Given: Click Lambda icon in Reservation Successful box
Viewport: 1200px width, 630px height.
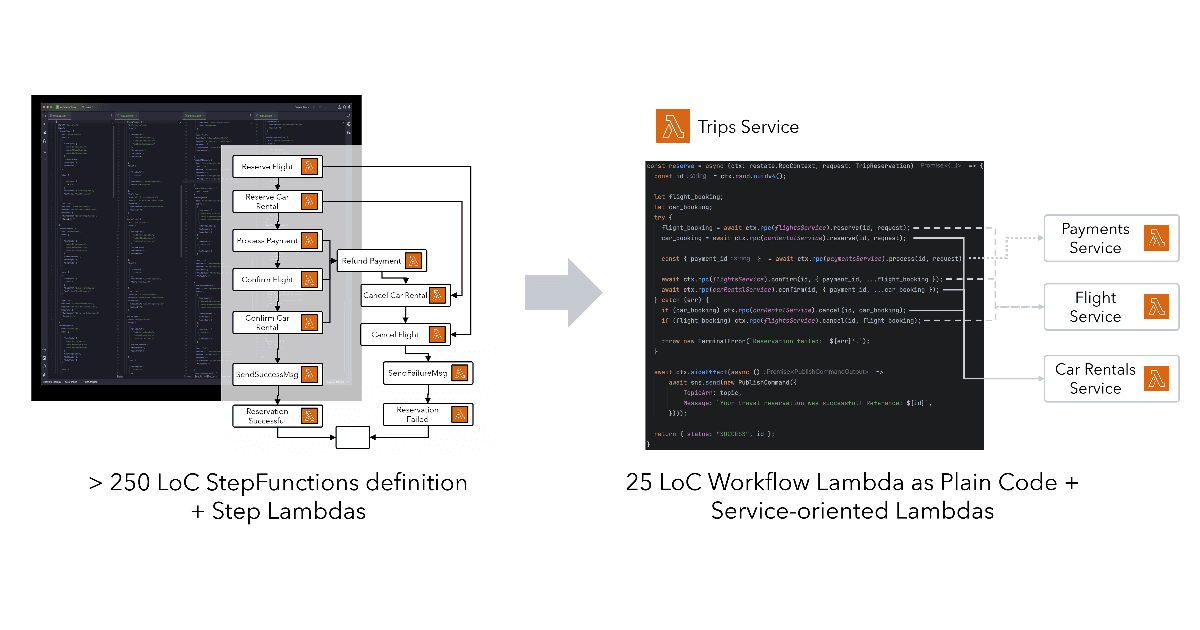Looking at the screenshot, I should [x=310, y=415].
